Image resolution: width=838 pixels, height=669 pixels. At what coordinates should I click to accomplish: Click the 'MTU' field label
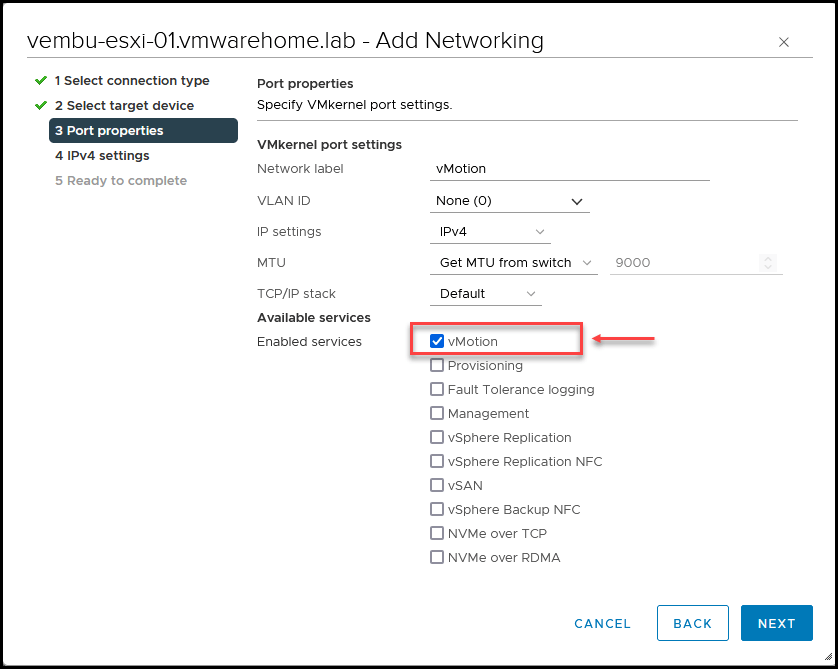click(x=271, y=263)
